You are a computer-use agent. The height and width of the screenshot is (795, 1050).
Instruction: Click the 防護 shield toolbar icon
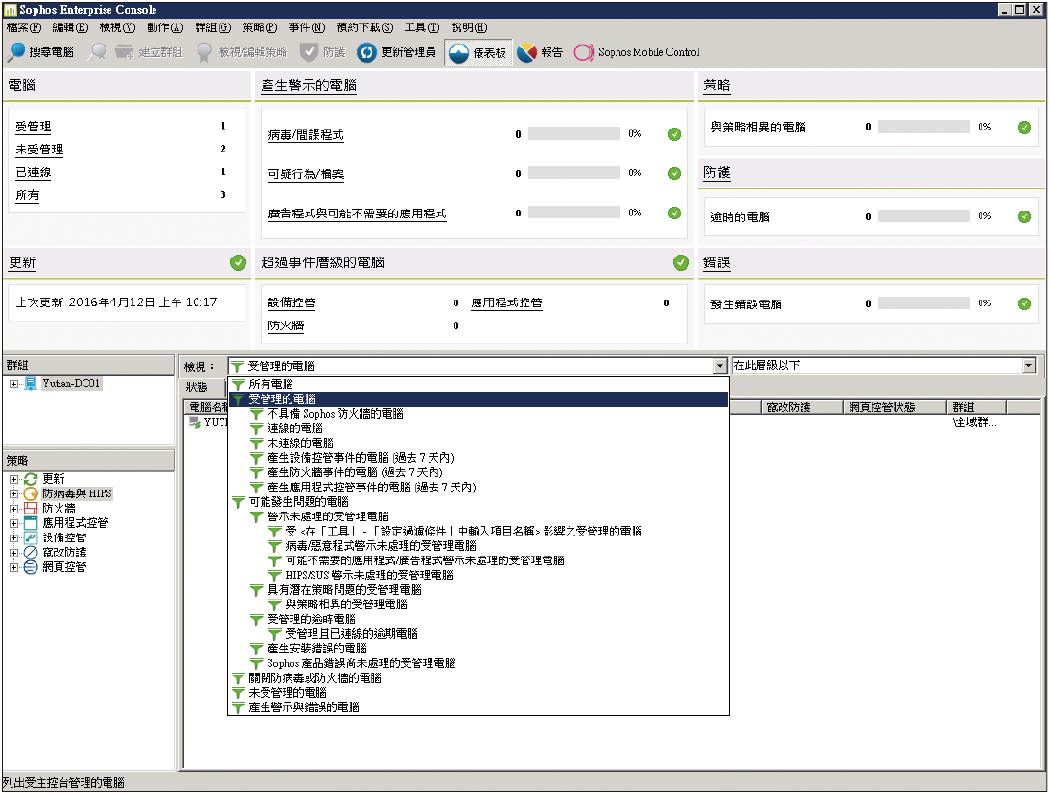pos(309,52)
